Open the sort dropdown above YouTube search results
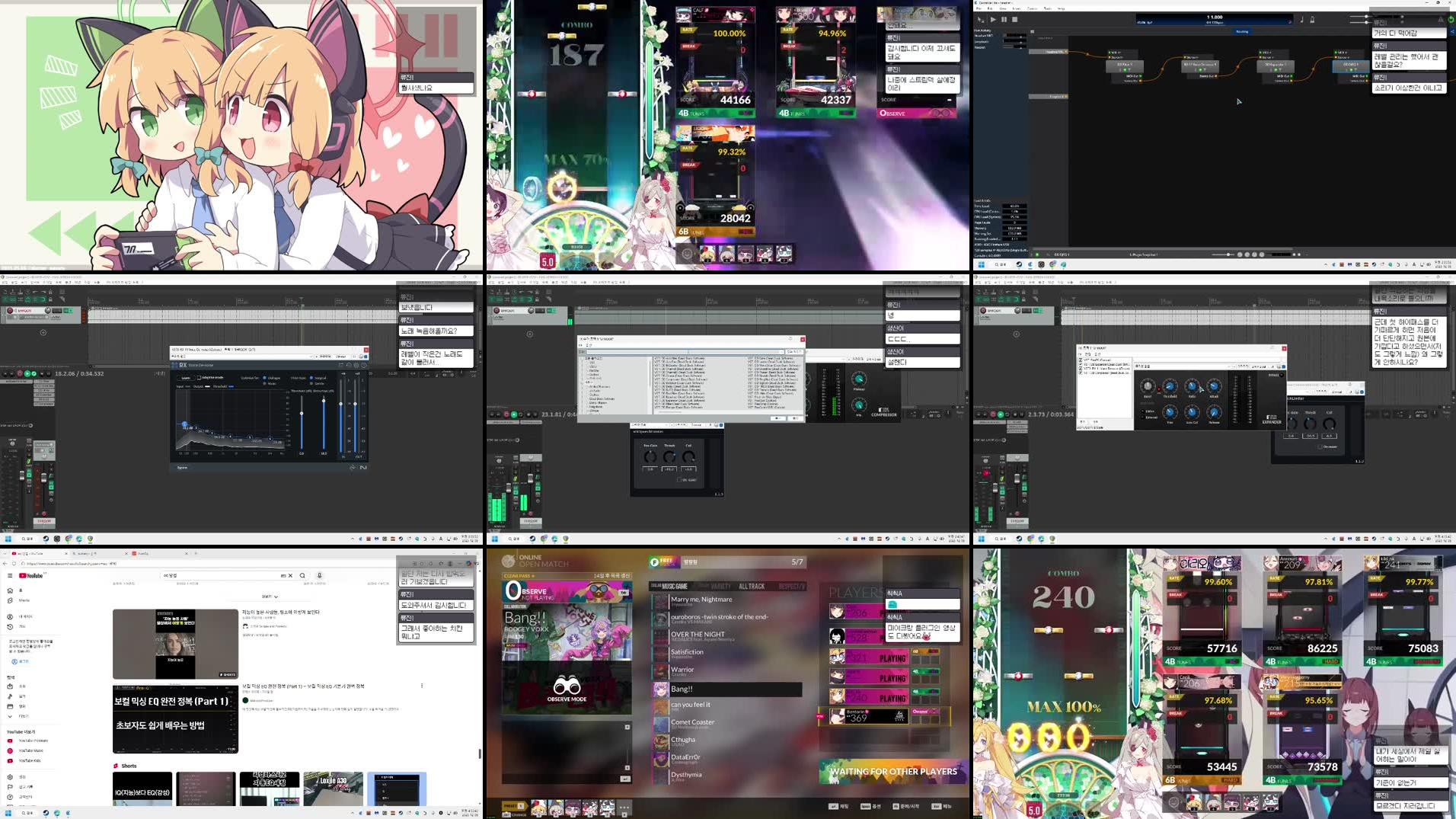This screenshot has width=1456, height=819. click(269, 596)
